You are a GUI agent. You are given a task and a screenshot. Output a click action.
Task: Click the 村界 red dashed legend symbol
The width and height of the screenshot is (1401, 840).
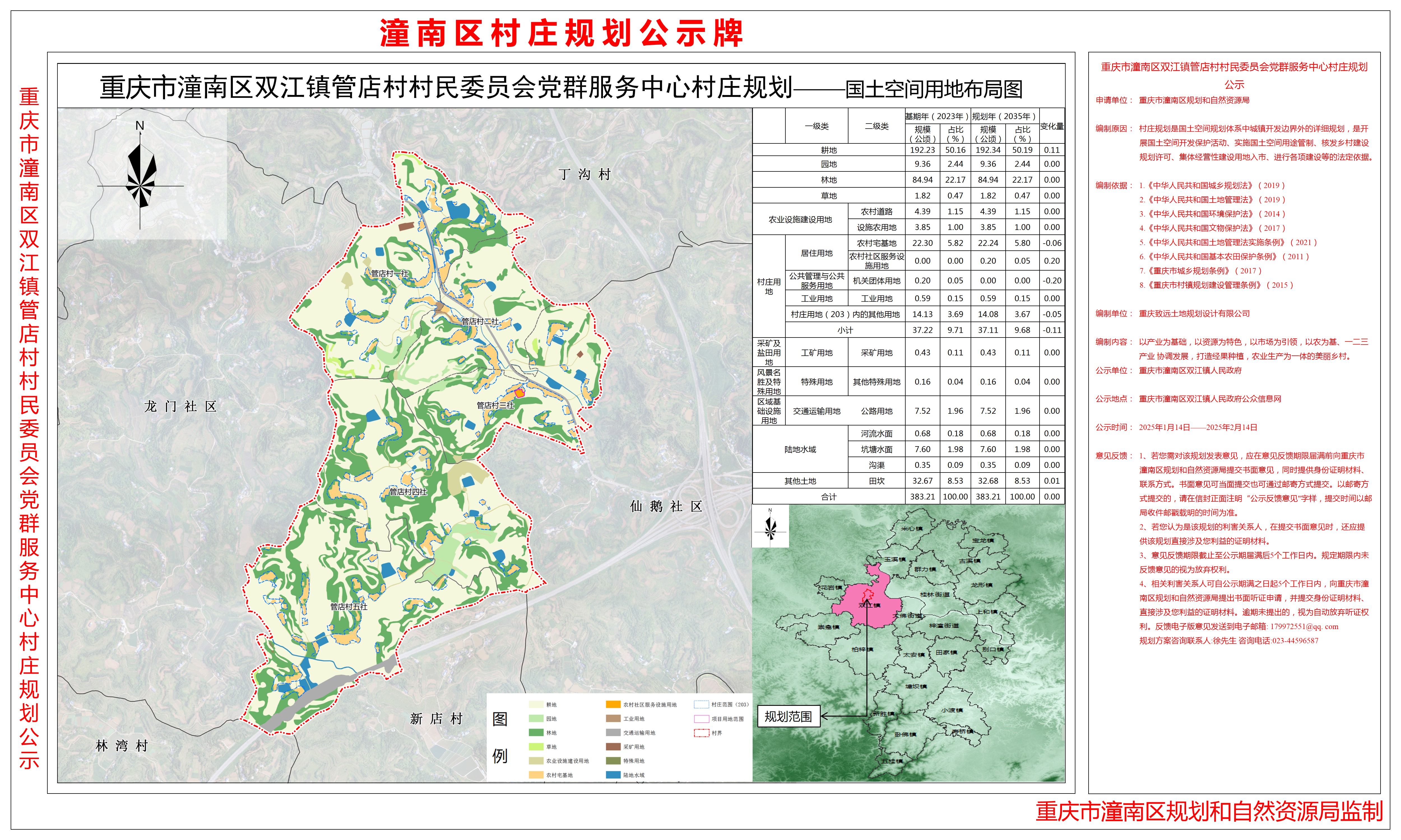coord(701,733)
